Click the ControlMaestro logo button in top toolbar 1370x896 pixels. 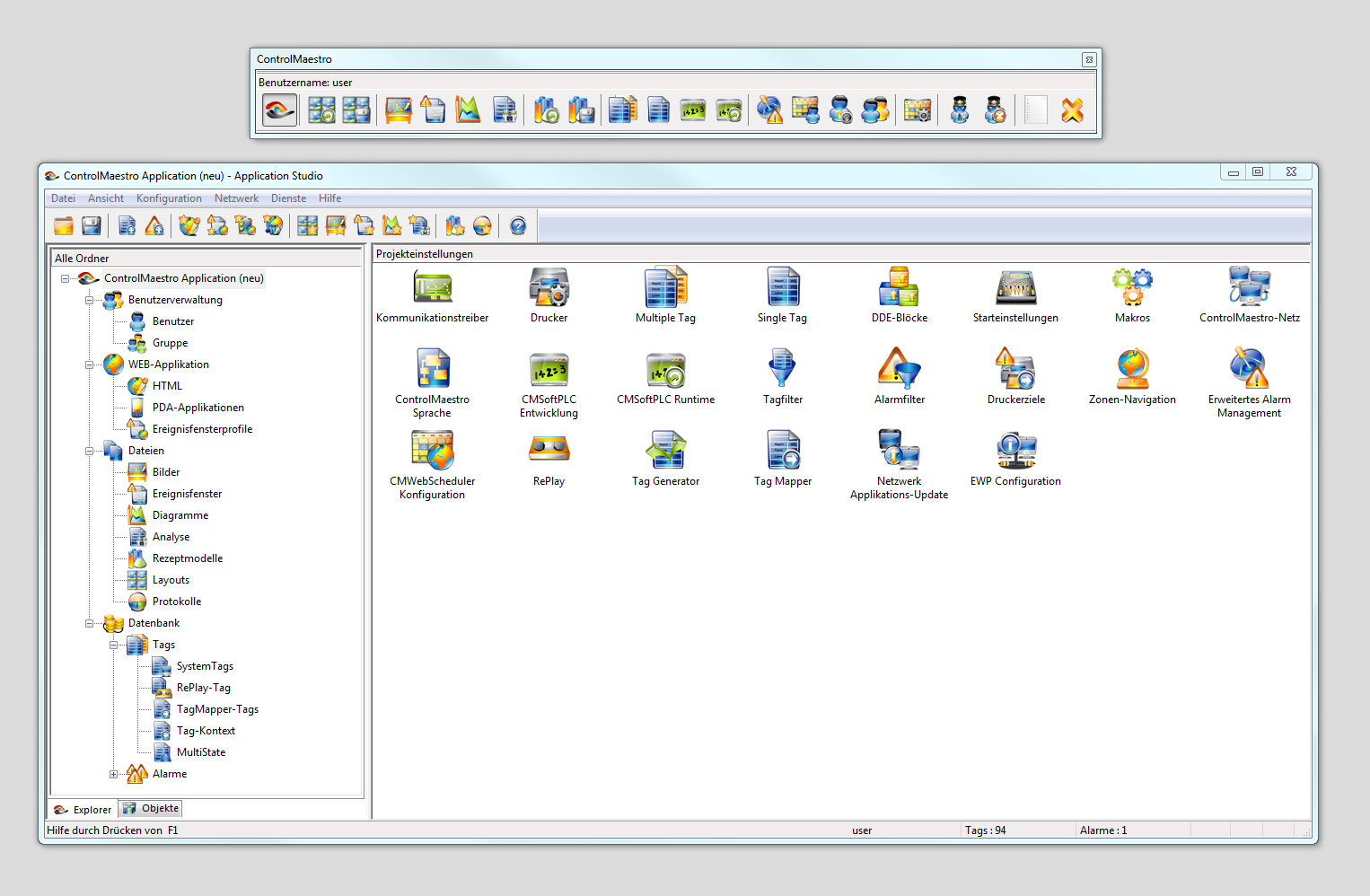point(280,110)
